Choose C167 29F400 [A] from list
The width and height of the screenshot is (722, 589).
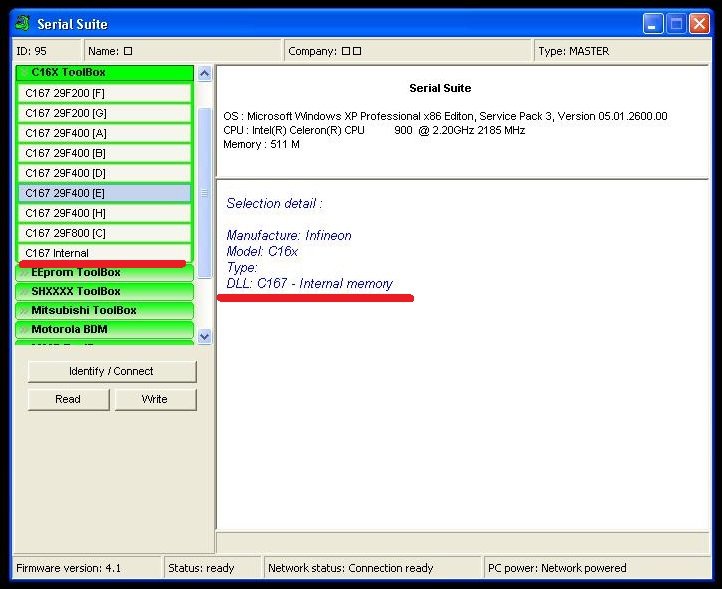coord(104,133)
